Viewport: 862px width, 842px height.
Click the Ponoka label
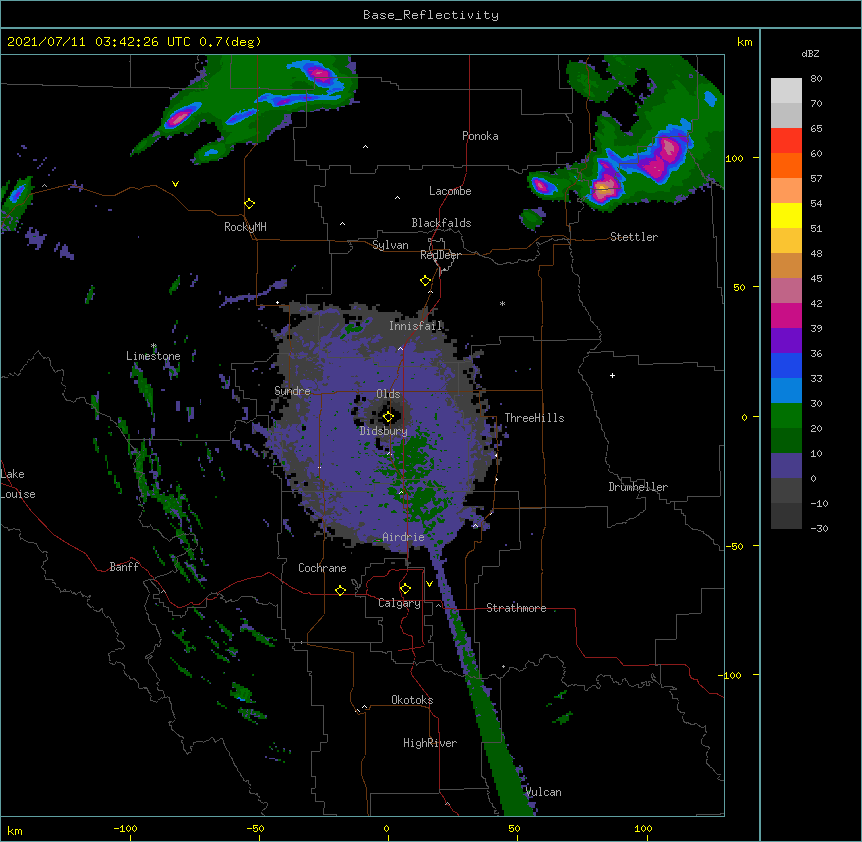coord(480,136)
